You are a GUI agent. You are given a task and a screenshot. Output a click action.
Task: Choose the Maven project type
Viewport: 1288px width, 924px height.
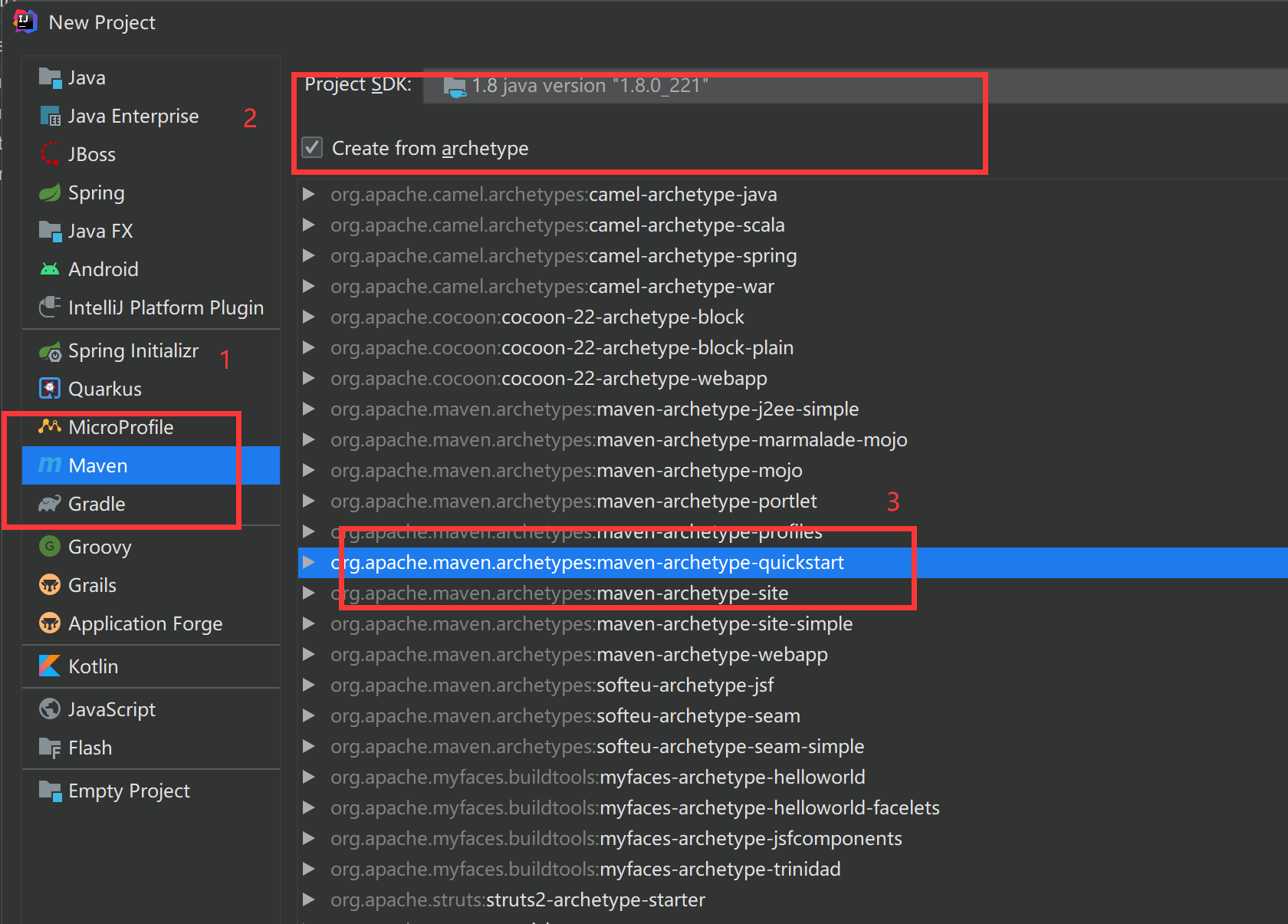tap(151, 465)
